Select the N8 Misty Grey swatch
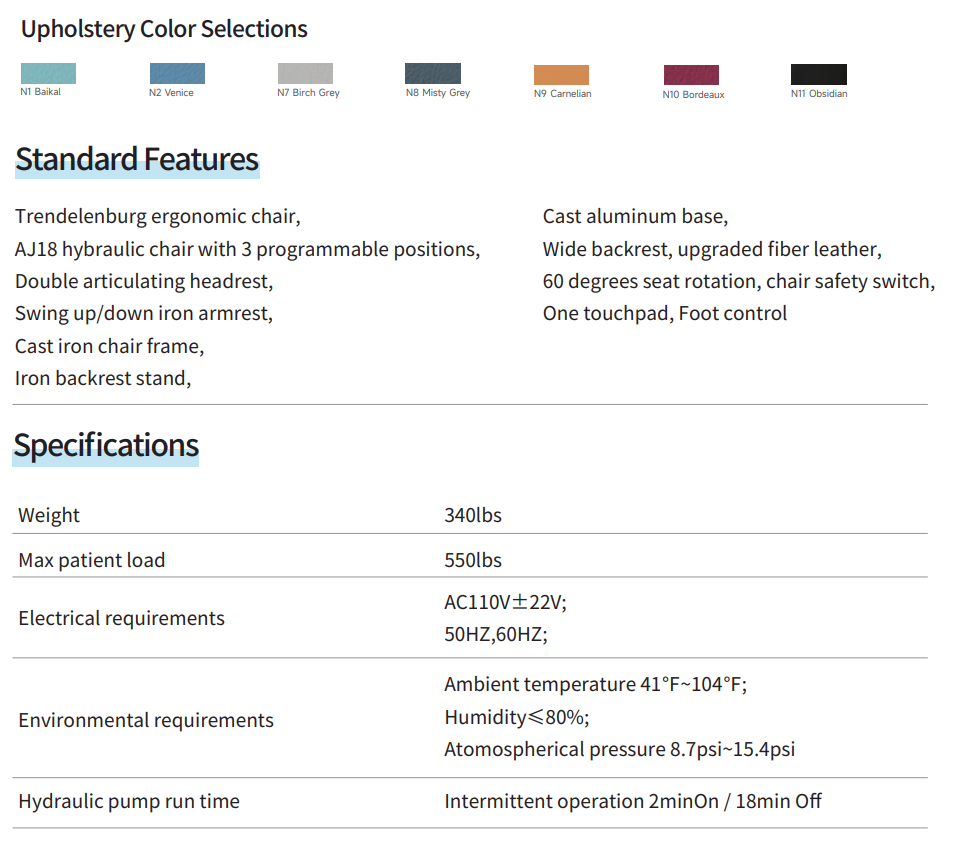Viewport: 964px width, 850px height. click(433, 74)
